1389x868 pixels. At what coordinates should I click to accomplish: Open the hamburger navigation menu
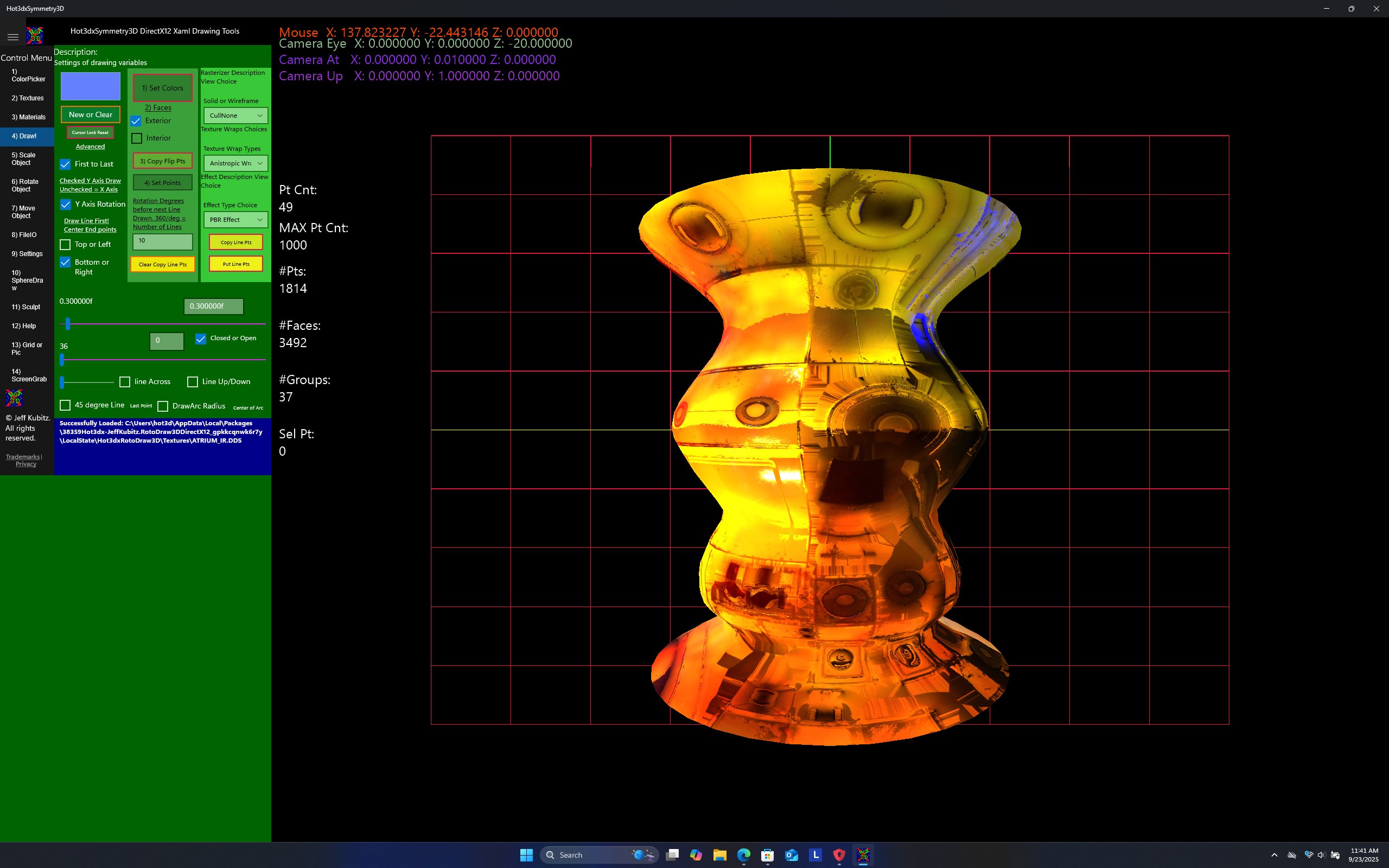(12, 37)
